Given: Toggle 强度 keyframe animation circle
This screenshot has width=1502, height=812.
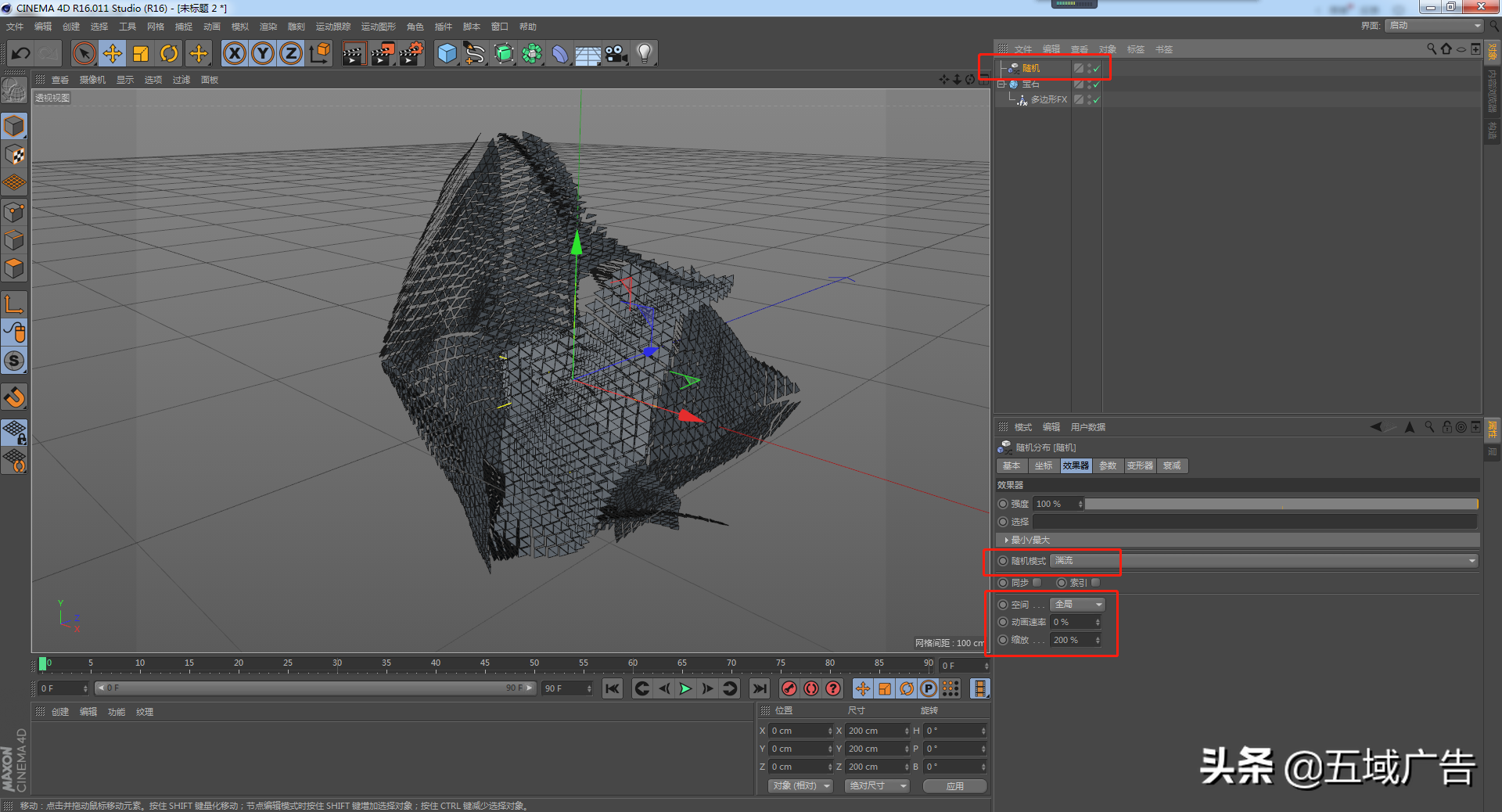Looking at the screenshot, I should pos(1003,504).
